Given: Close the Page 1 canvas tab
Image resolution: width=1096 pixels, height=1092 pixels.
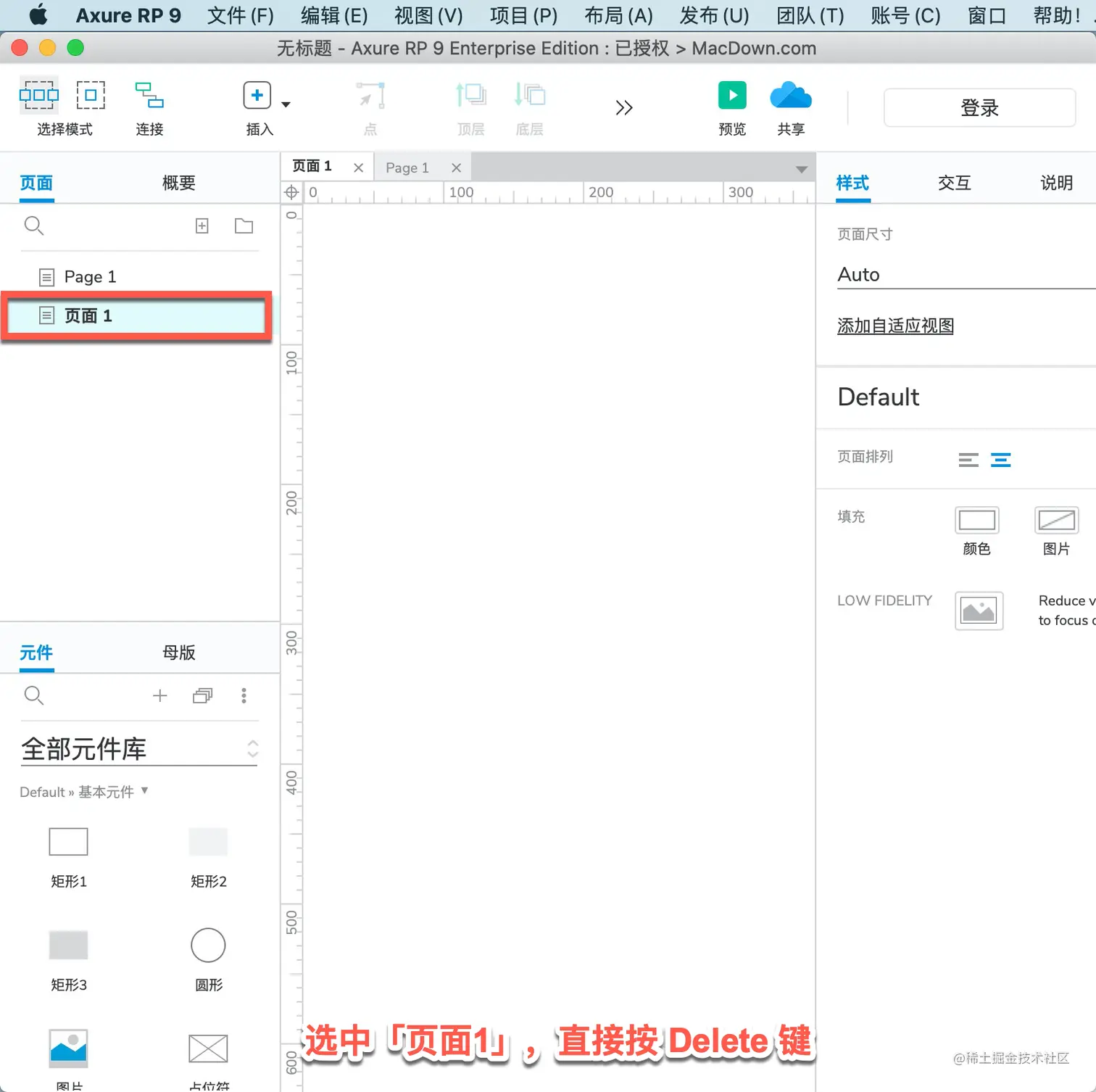Looking at the screenshot, I should (x=456, y=167).
